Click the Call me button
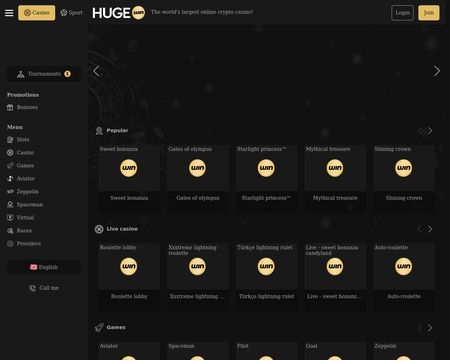This screenshot has height=360, width=450. click(44, 288)
